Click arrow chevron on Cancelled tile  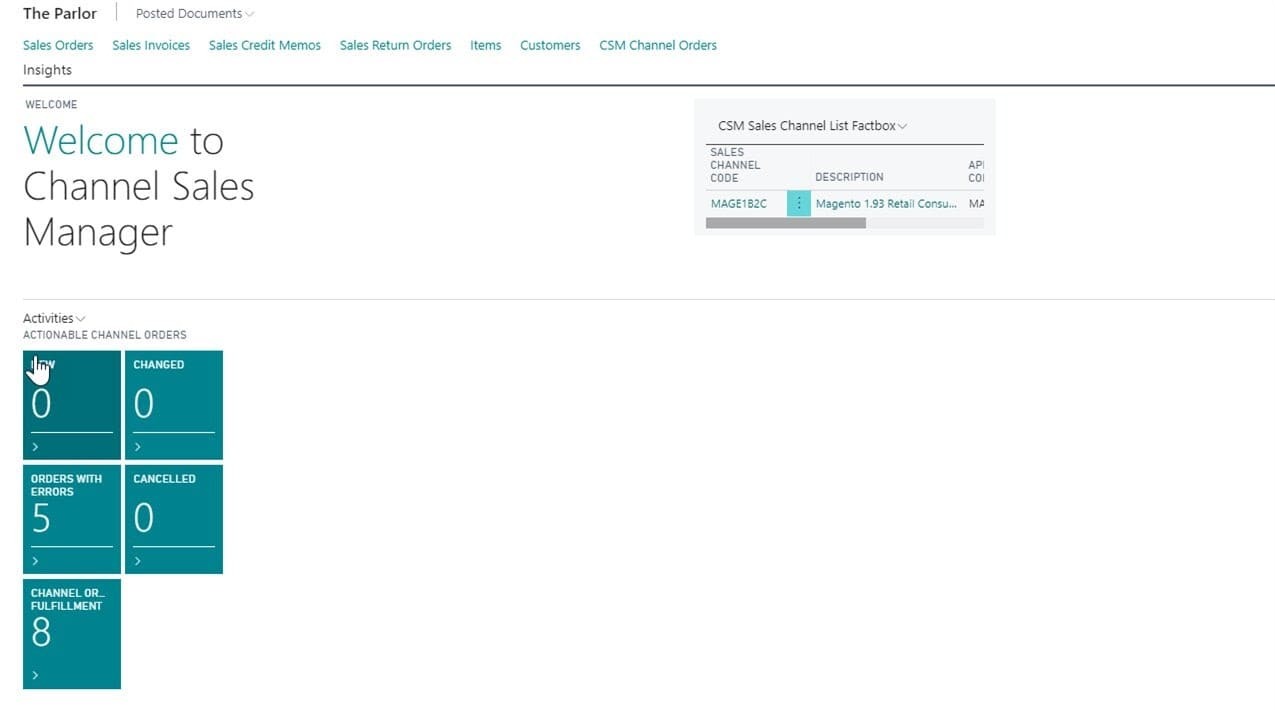tap(138, 561)
